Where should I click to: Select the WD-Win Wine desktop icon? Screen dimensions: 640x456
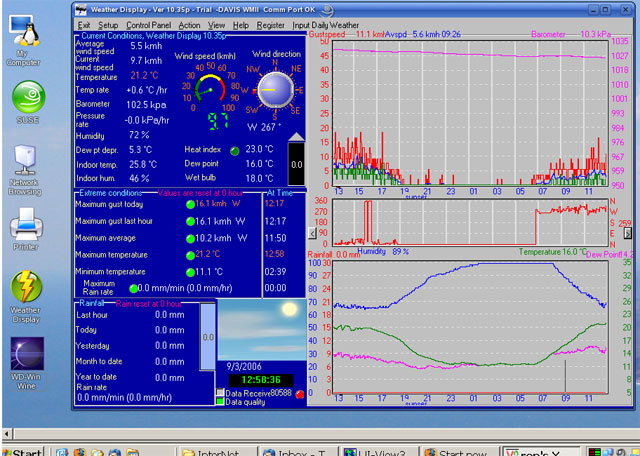point(27,363)
